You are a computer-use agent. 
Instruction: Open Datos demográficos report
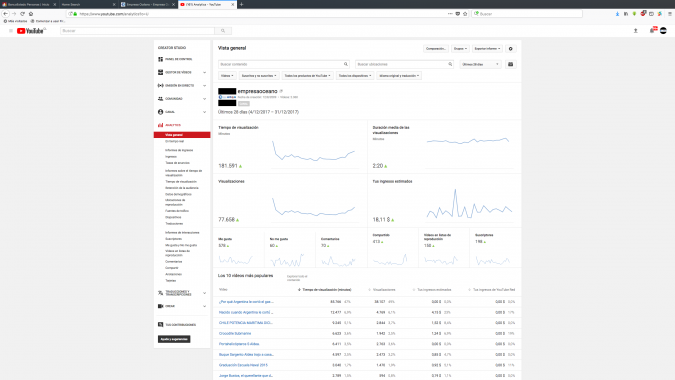point(178,194)
